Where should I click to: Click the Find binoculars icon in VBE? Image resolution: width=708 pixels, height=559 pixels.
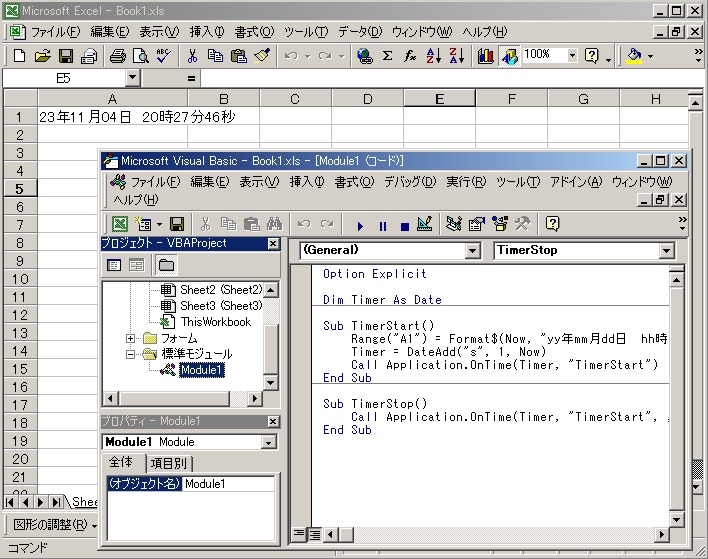275,224
